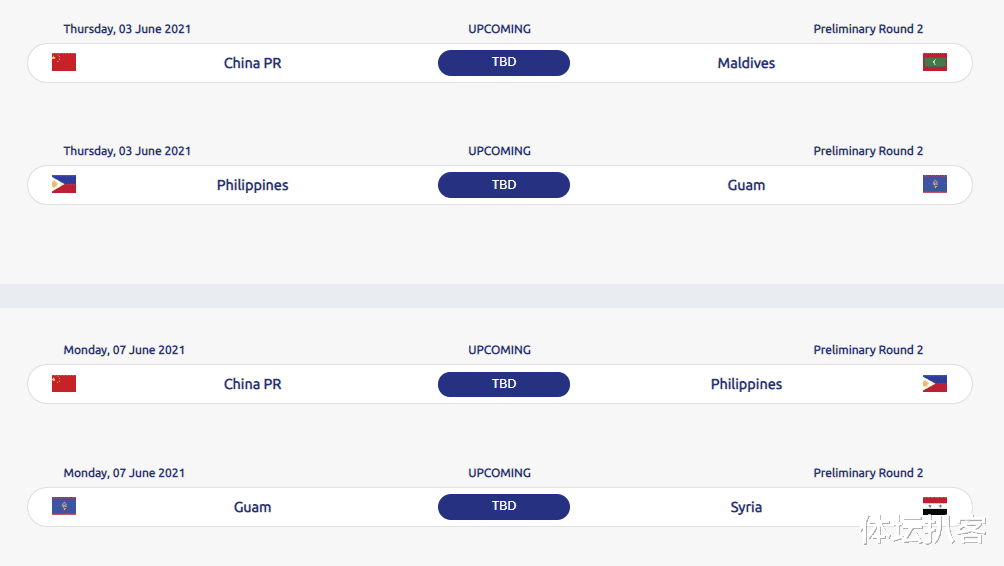Select Philippines name in the 07 June match
The width and height of the screenshot is (1004, 566).
[x=746, y=384]
